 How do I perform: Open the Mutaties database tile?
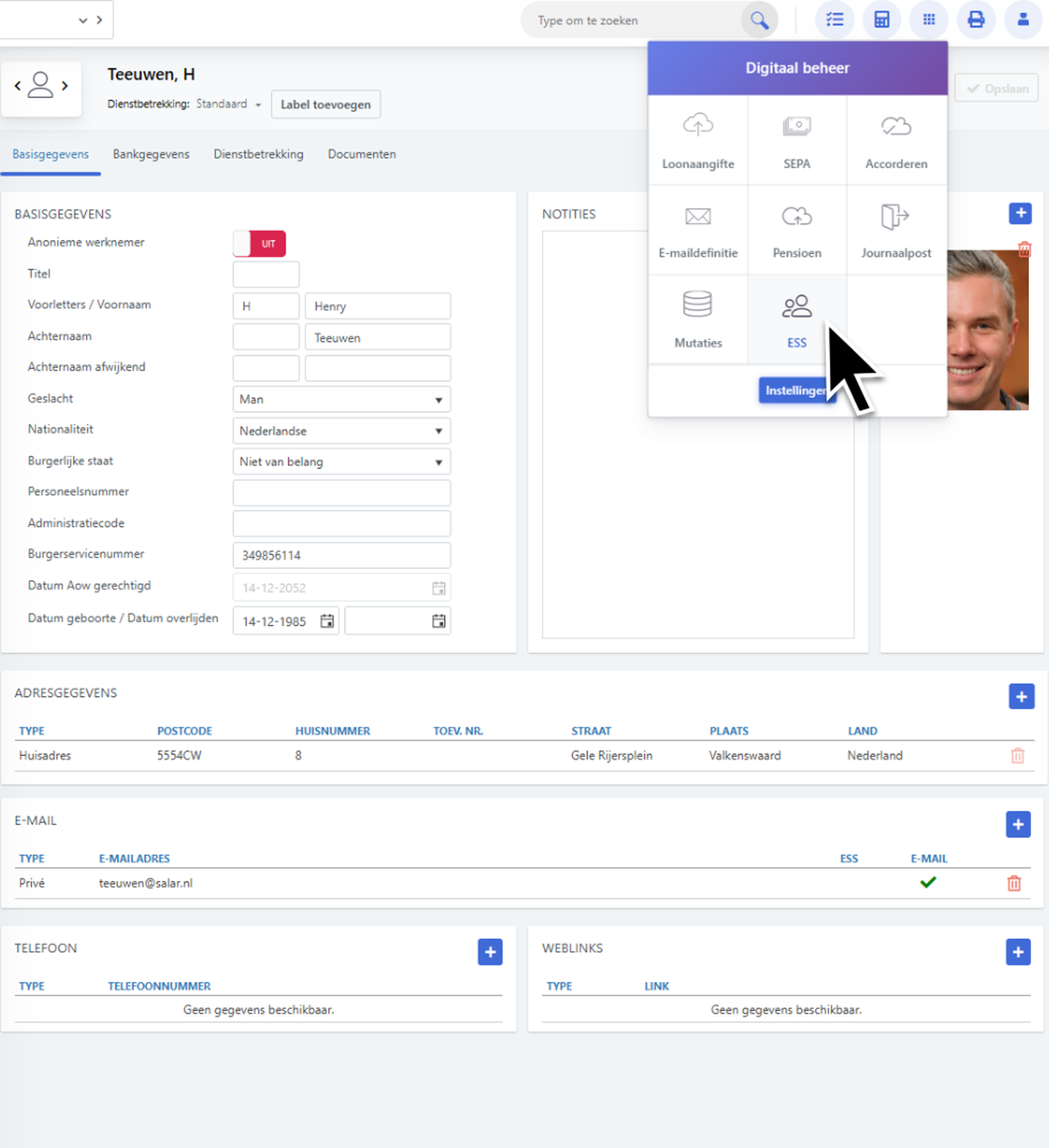698,319
